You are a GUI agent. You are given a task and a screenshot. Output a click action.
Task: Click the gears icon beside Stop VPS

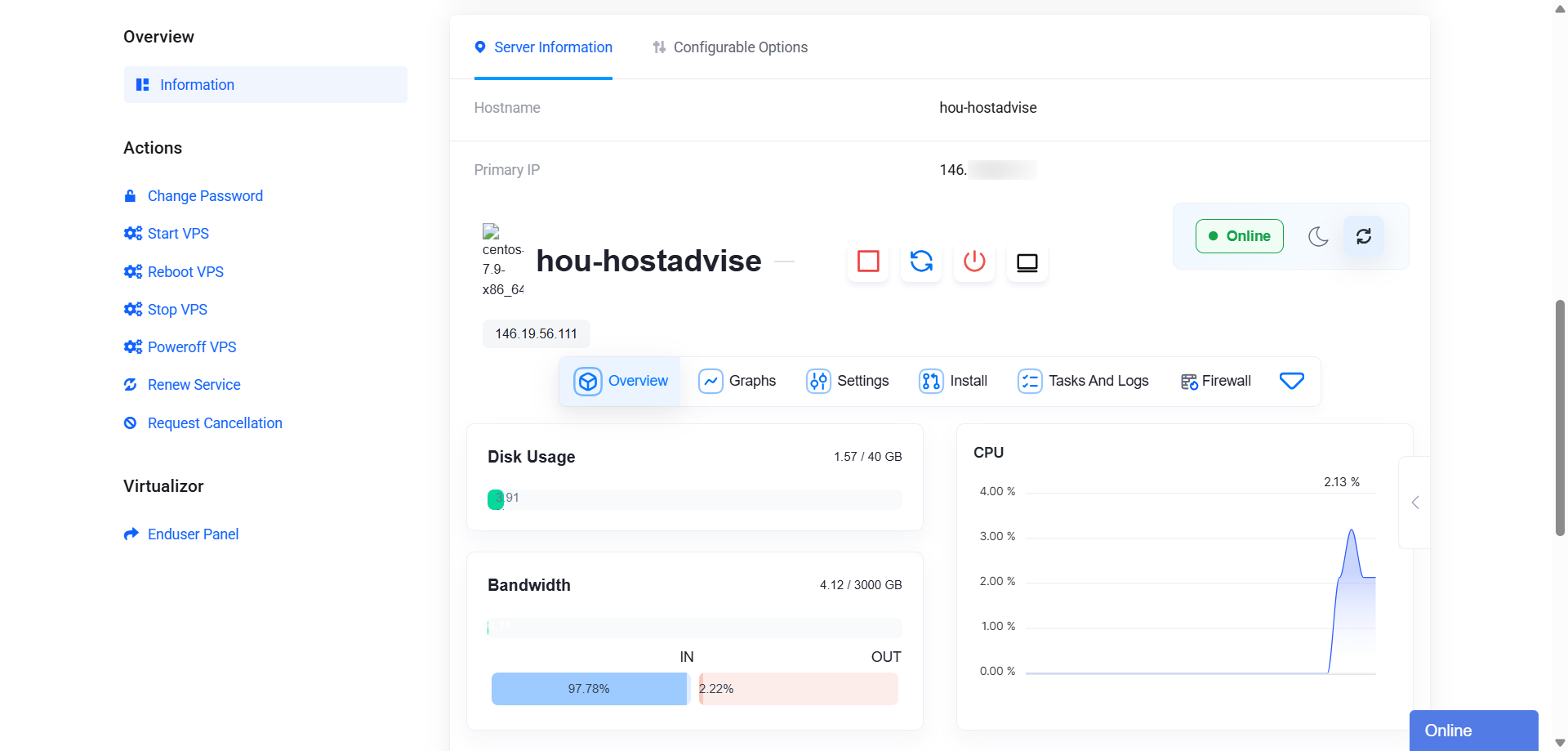coord(132,310)
